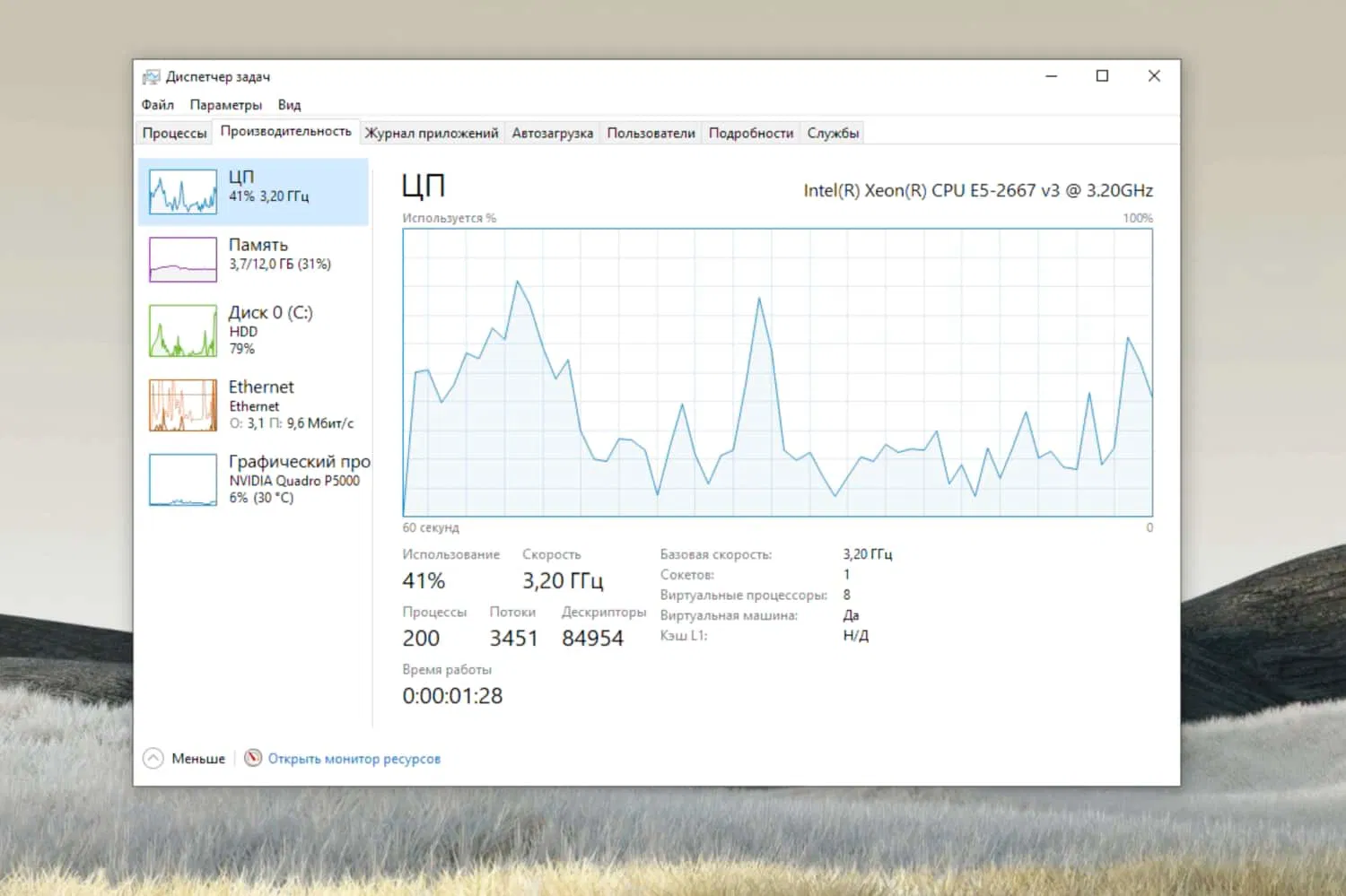The height and width of the screenshot is (896, 1346).
Task: Click the process count value 200
Action: [x=421, y=638]
